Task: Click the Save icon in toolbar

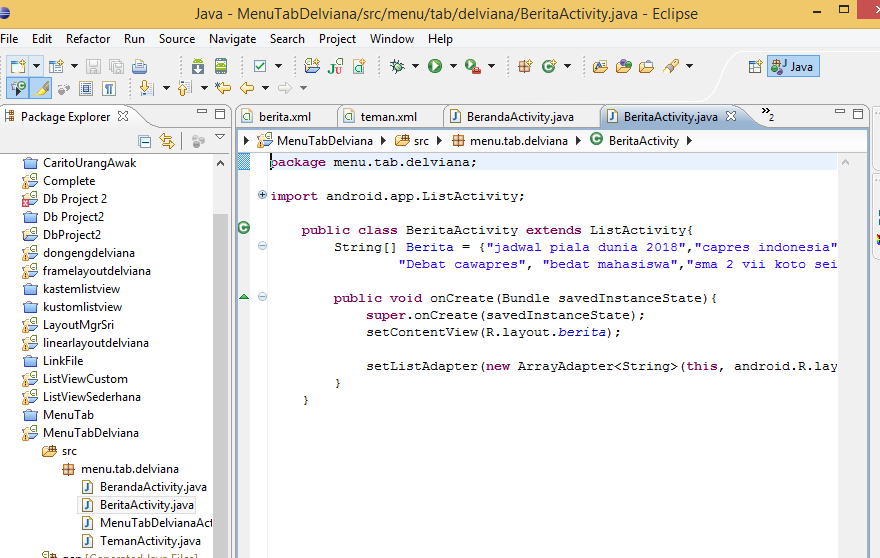Action: [93, 66]
